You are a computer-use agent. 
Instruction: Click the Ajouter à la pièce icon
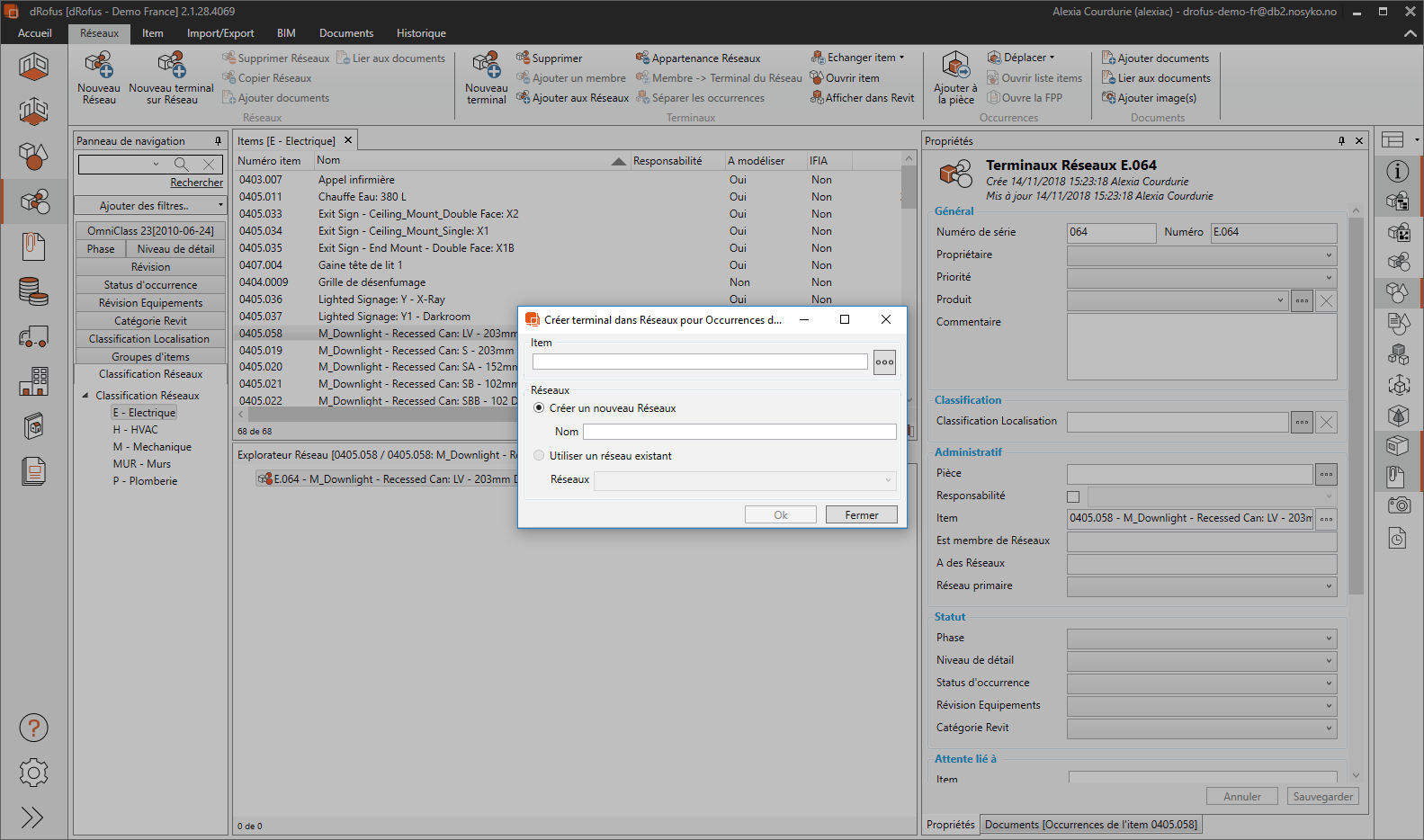pos(955,67)
